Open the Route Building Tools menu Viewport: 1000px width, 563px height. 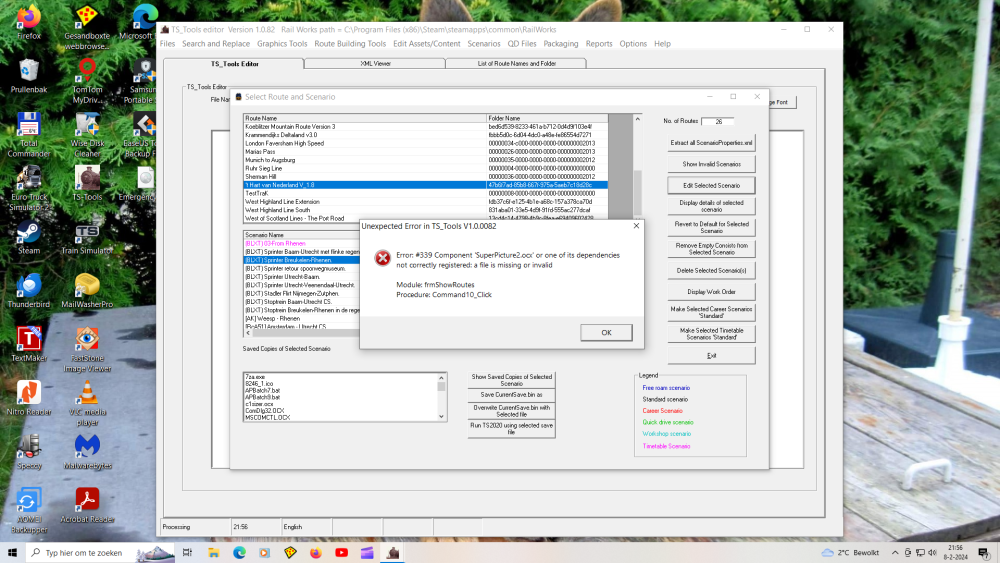point(349,44)
